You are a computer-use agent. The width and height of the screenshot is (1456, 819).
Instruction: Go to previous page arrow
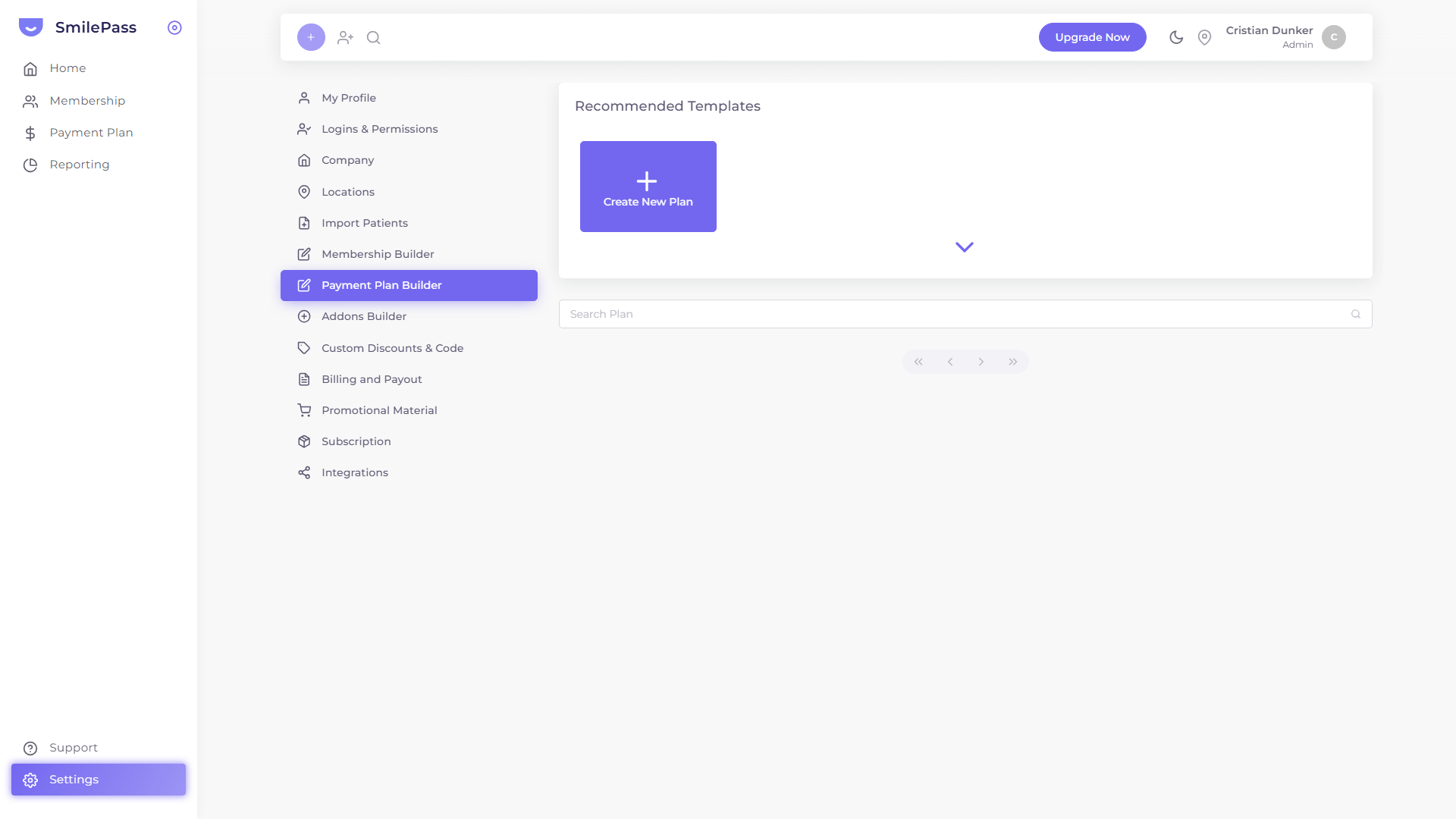[950, 362]
